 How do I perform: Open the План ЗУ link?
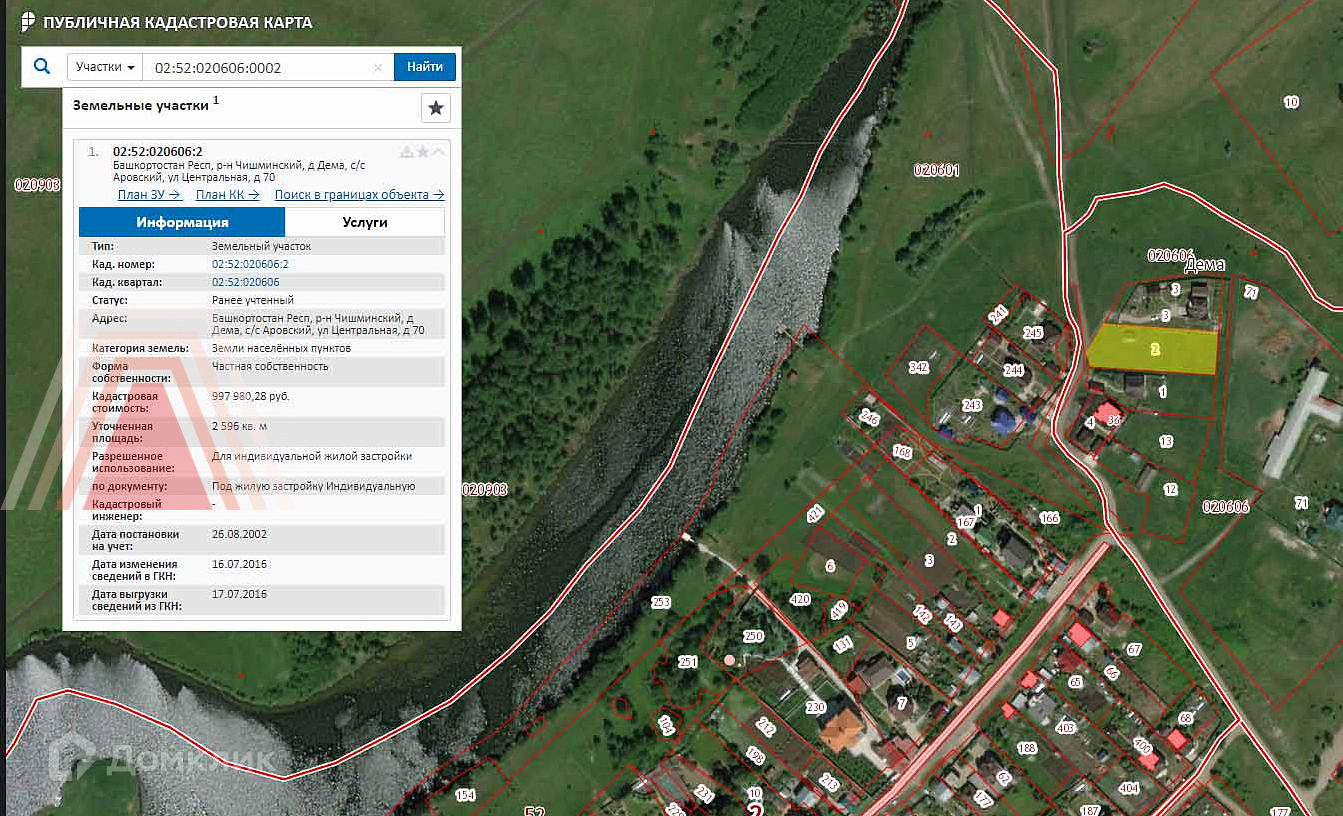pyautogui.click(x=149, y=195)
